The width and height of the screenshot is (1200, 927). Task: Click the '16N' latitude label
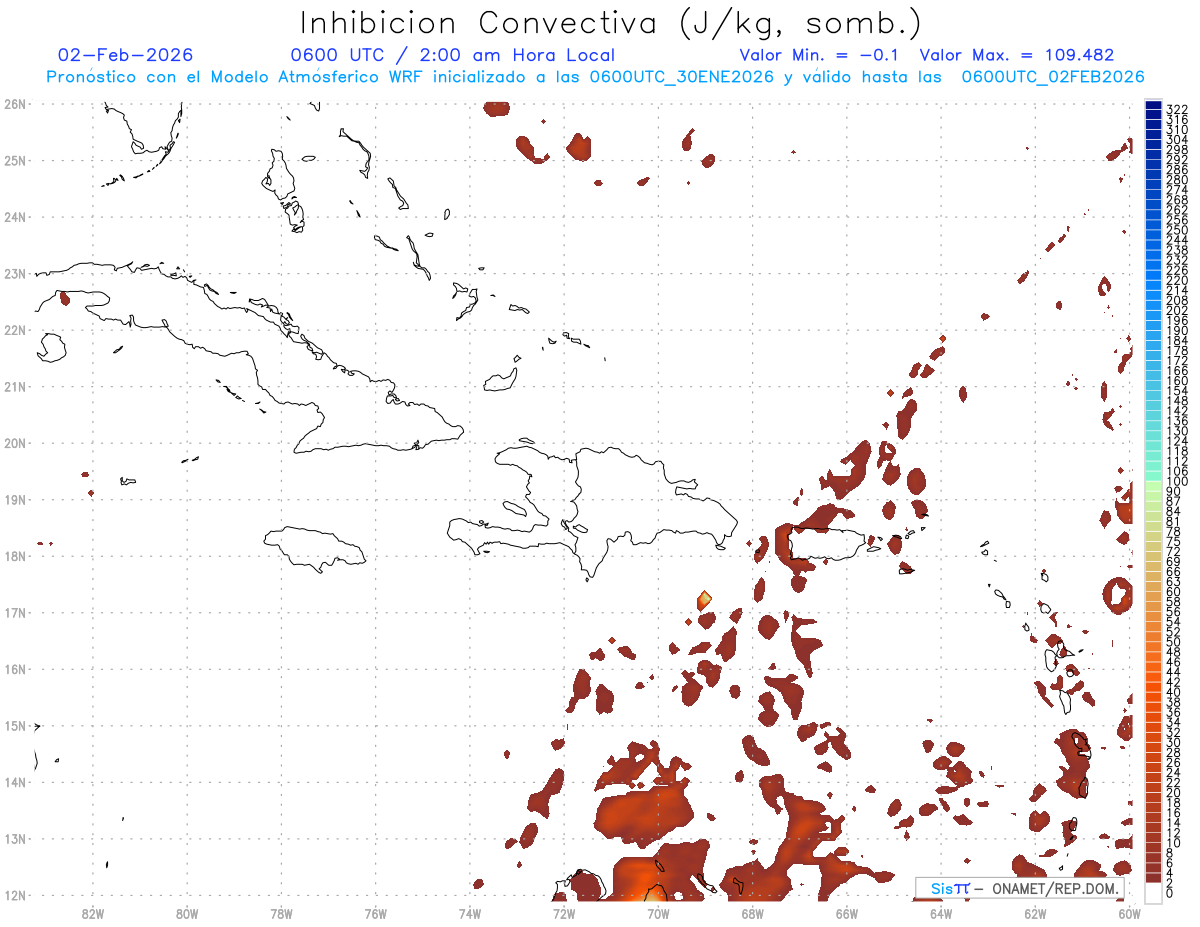pos(14,669)
